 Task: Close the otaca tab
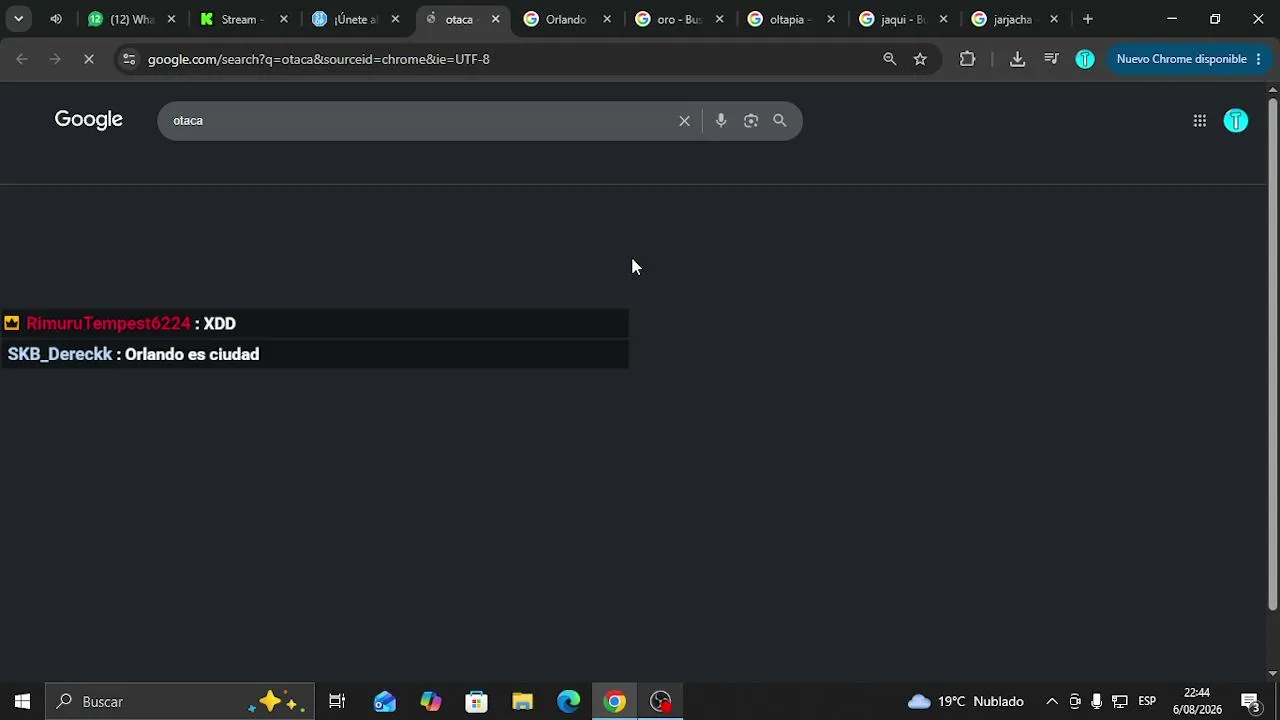point(495,19)
